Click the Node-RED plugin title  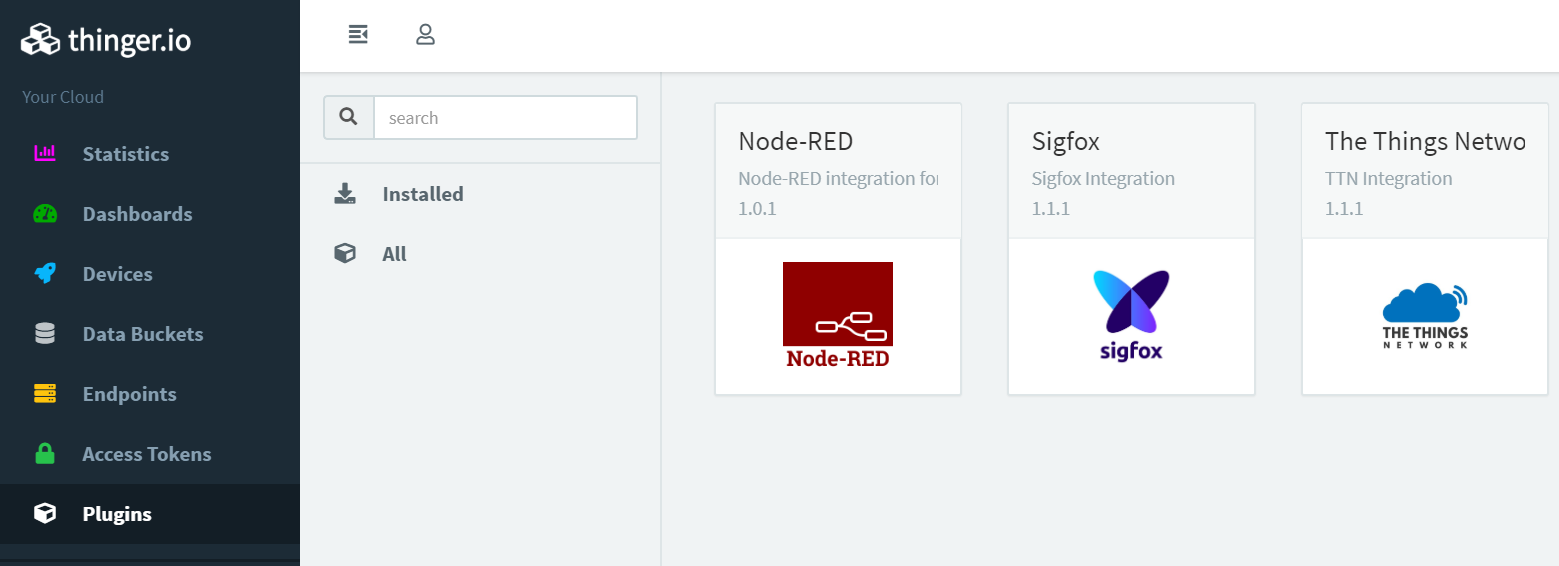(796, 141)
